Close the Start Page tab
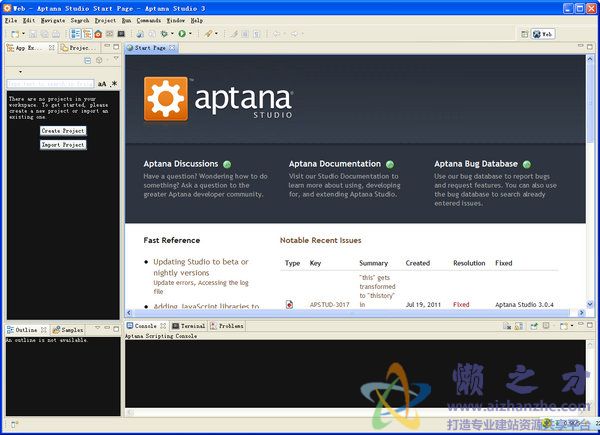The height and width of the screenshot is (435, 600). [172, 48]
